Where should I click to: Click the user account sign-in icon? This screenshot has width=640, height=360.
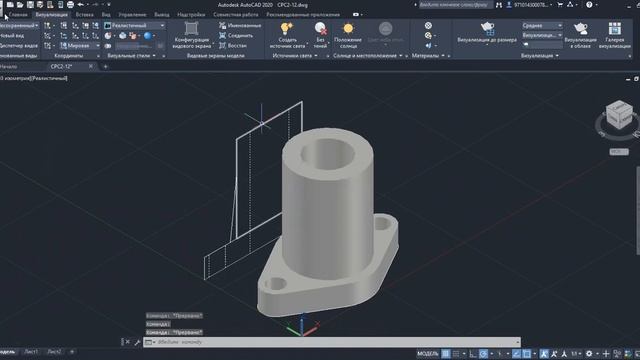click(x=509, y=5)
